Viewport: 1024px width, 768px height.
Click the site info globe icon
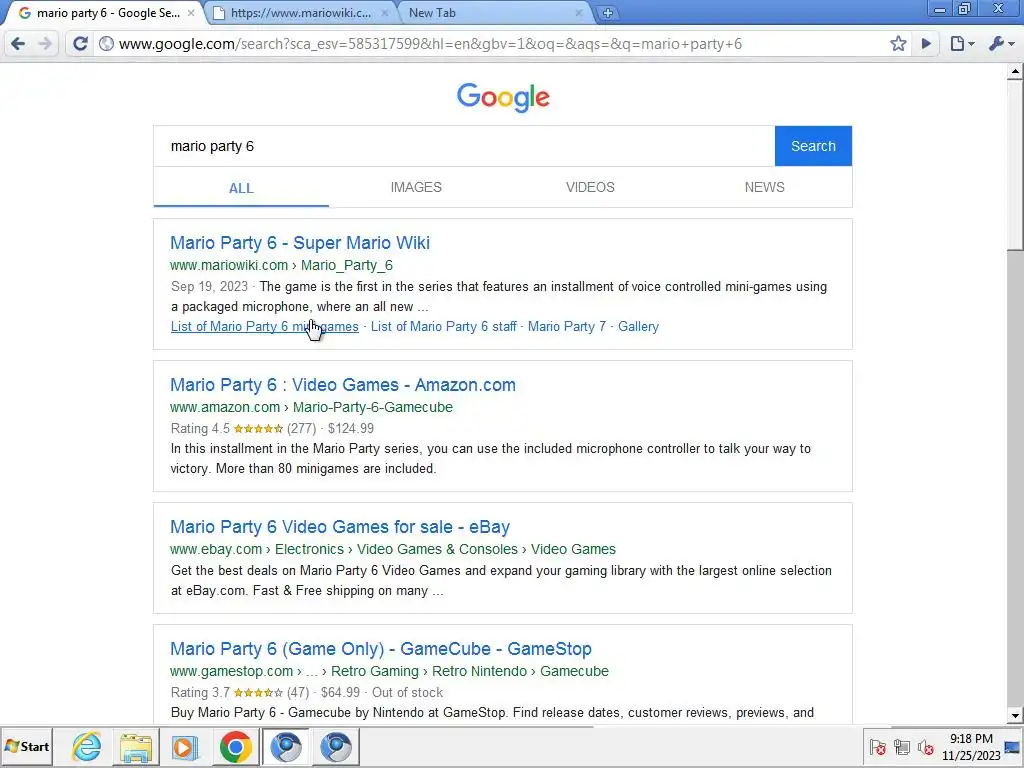(x=106, y=44)
